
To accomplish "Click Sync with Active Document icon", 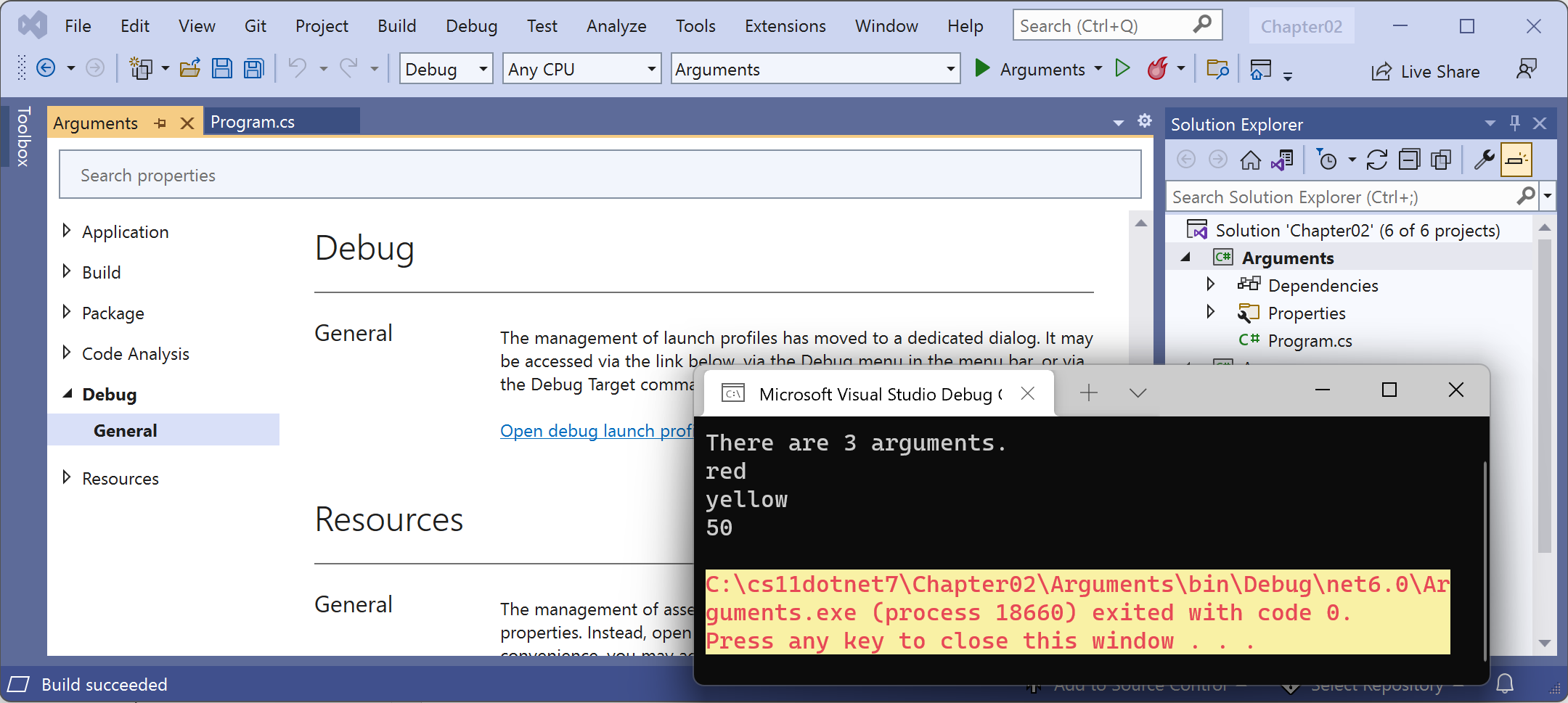I will click(1376, 160).
